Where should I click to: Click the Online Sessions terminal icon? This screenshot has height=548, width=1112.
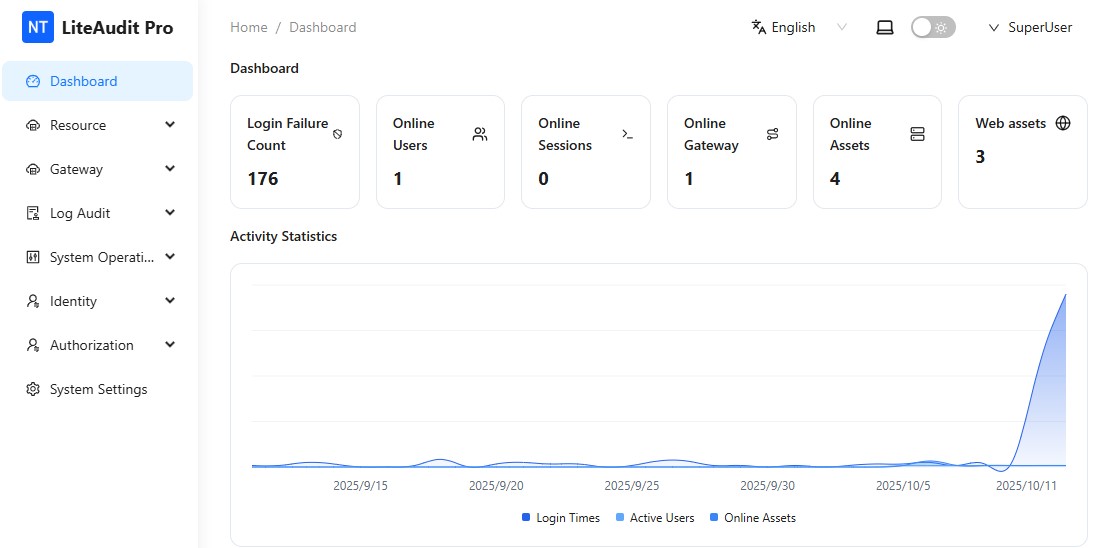(627, 134)
